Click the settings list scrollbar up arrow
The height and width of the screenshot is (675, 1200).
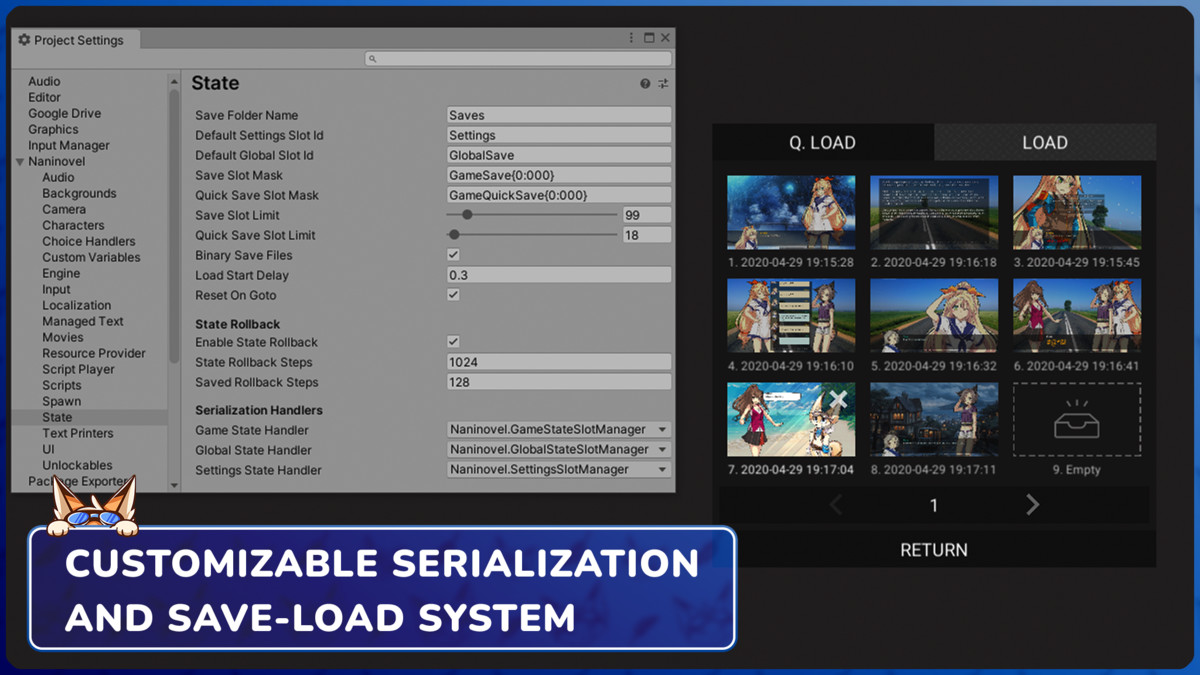(x=174, y=81)
